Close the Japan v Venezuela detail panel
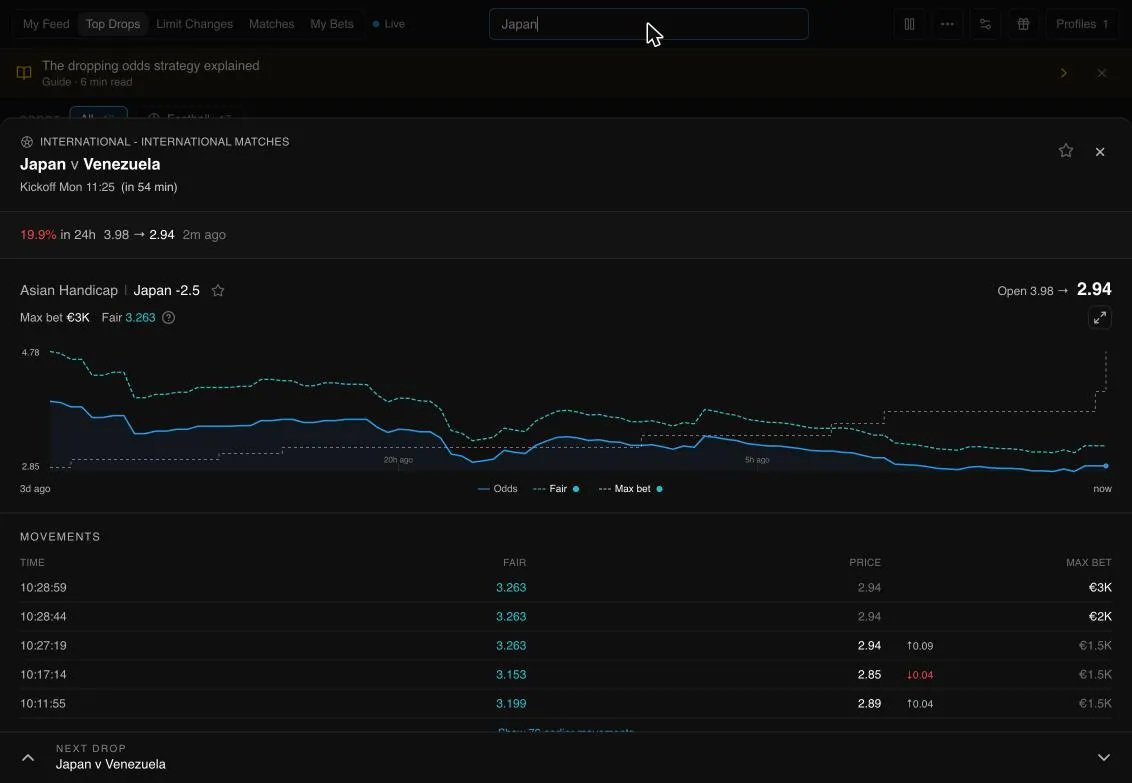 (1100, 152)
